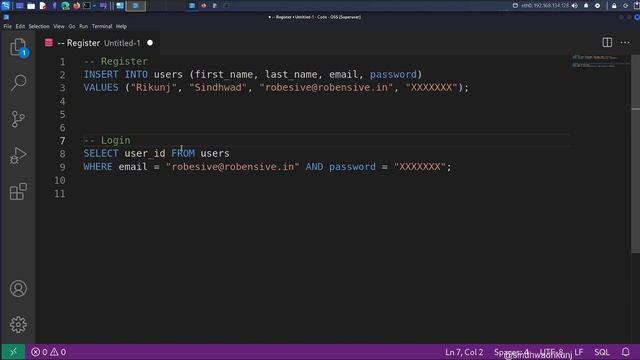Image resolution: width=640 pixels, height=360 pixels.
Task: Click the Split Editor Right icon
Action: 607,42
